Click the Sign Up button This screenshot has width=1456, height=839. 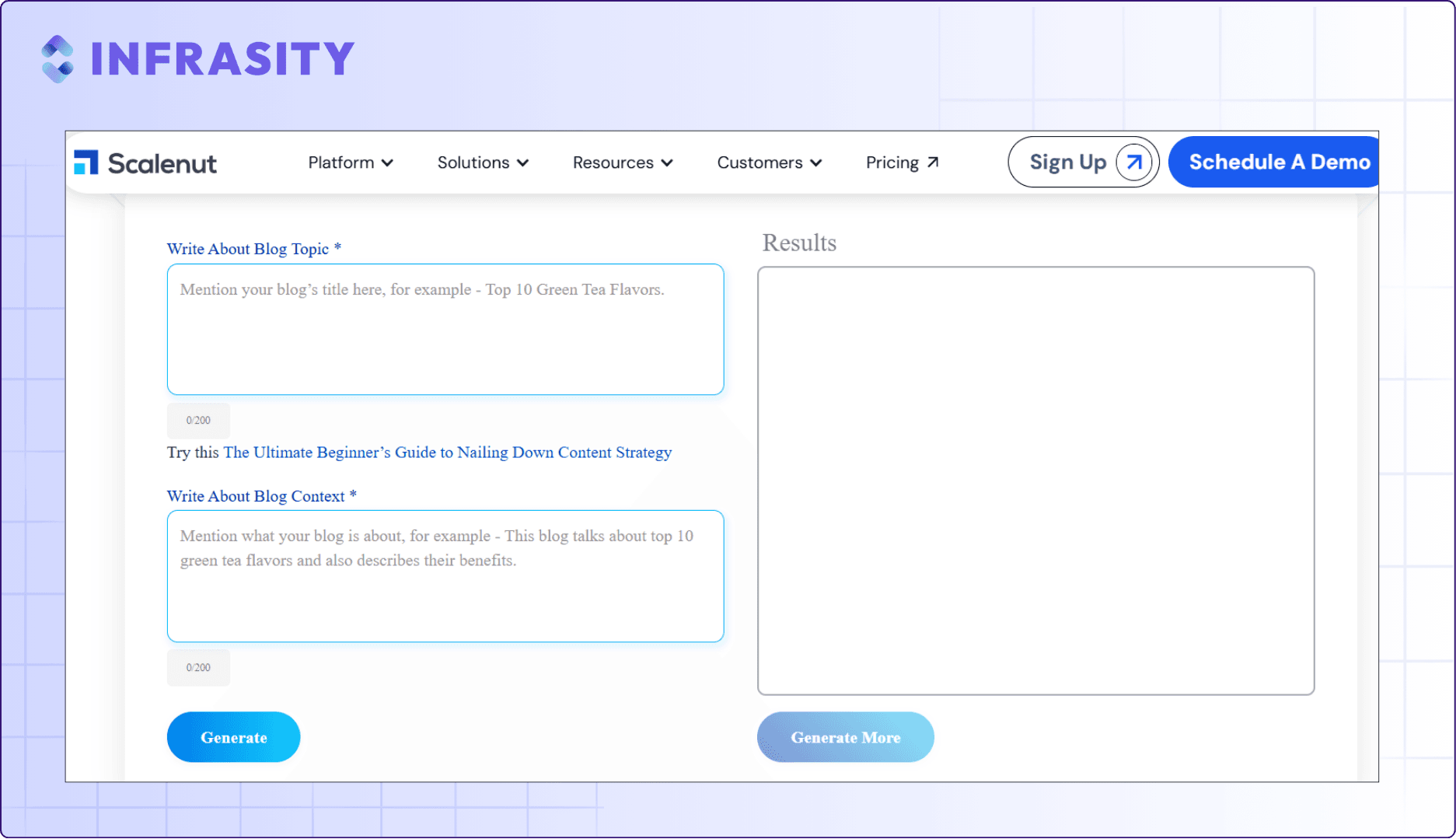tap(1084, 162)
